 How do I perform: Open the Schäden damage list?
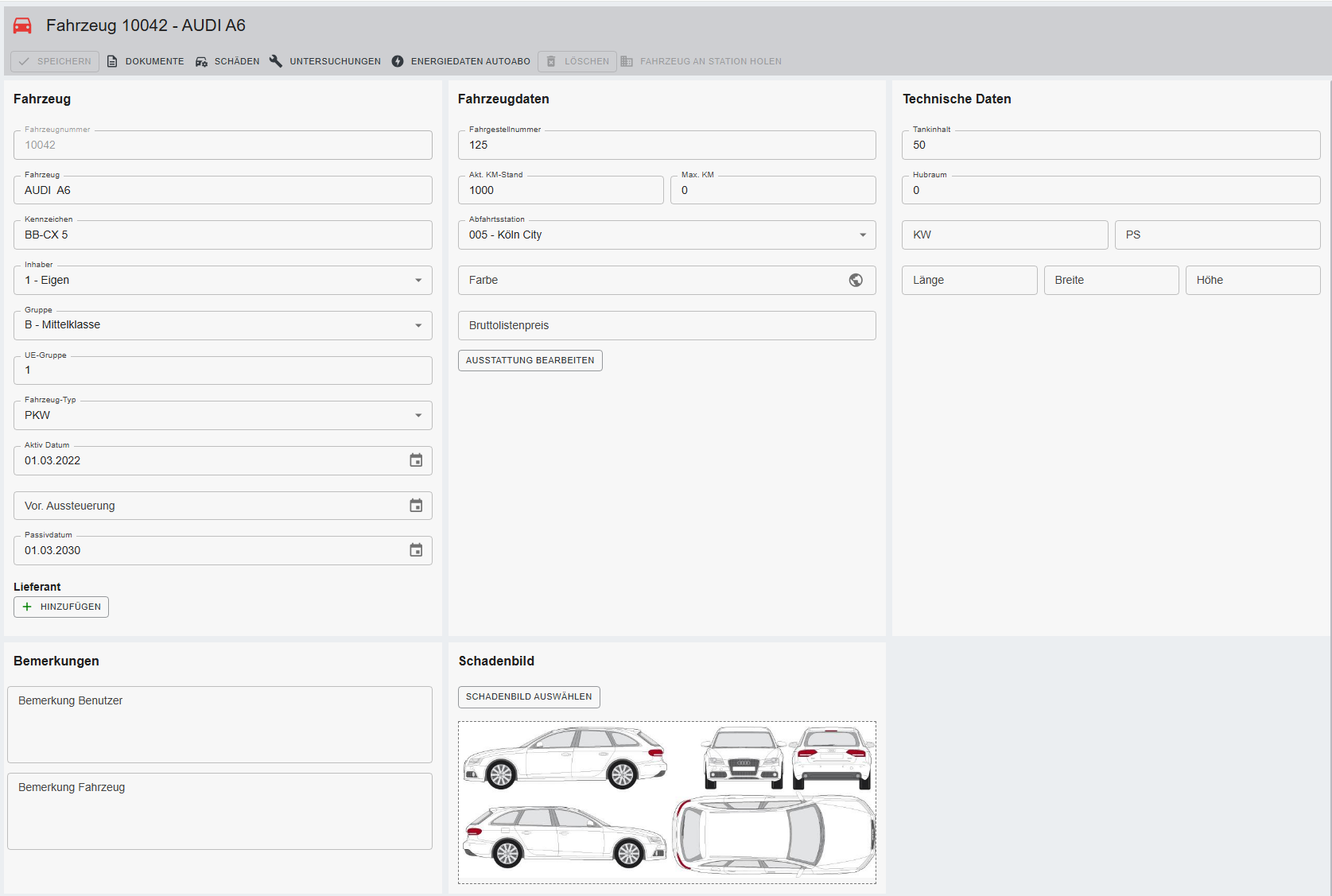pyautogui.click(x=227, y=61)
